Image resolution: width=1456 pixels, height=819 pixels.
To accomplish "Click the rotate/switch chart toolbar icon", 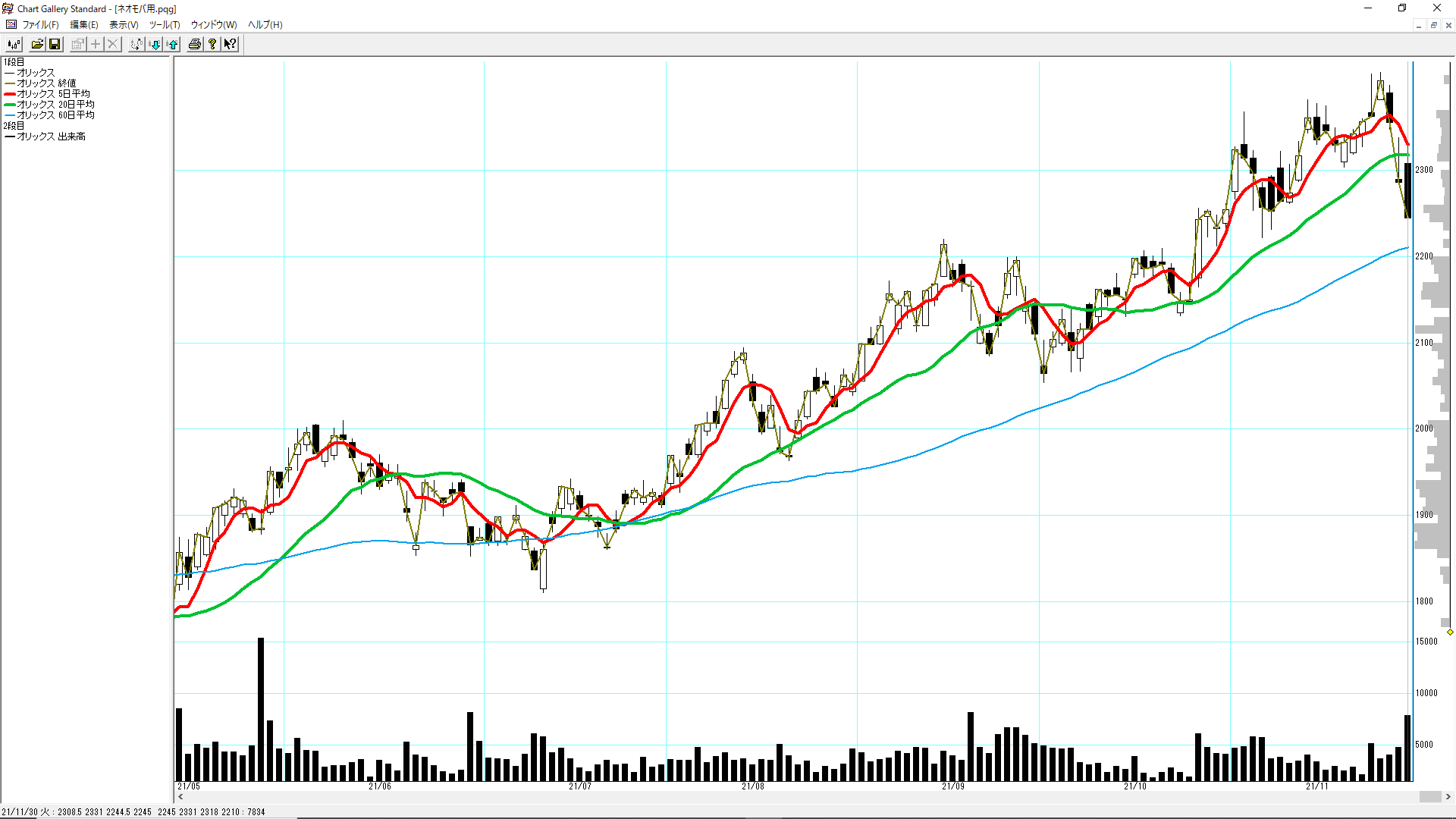I will click(136, 45).
